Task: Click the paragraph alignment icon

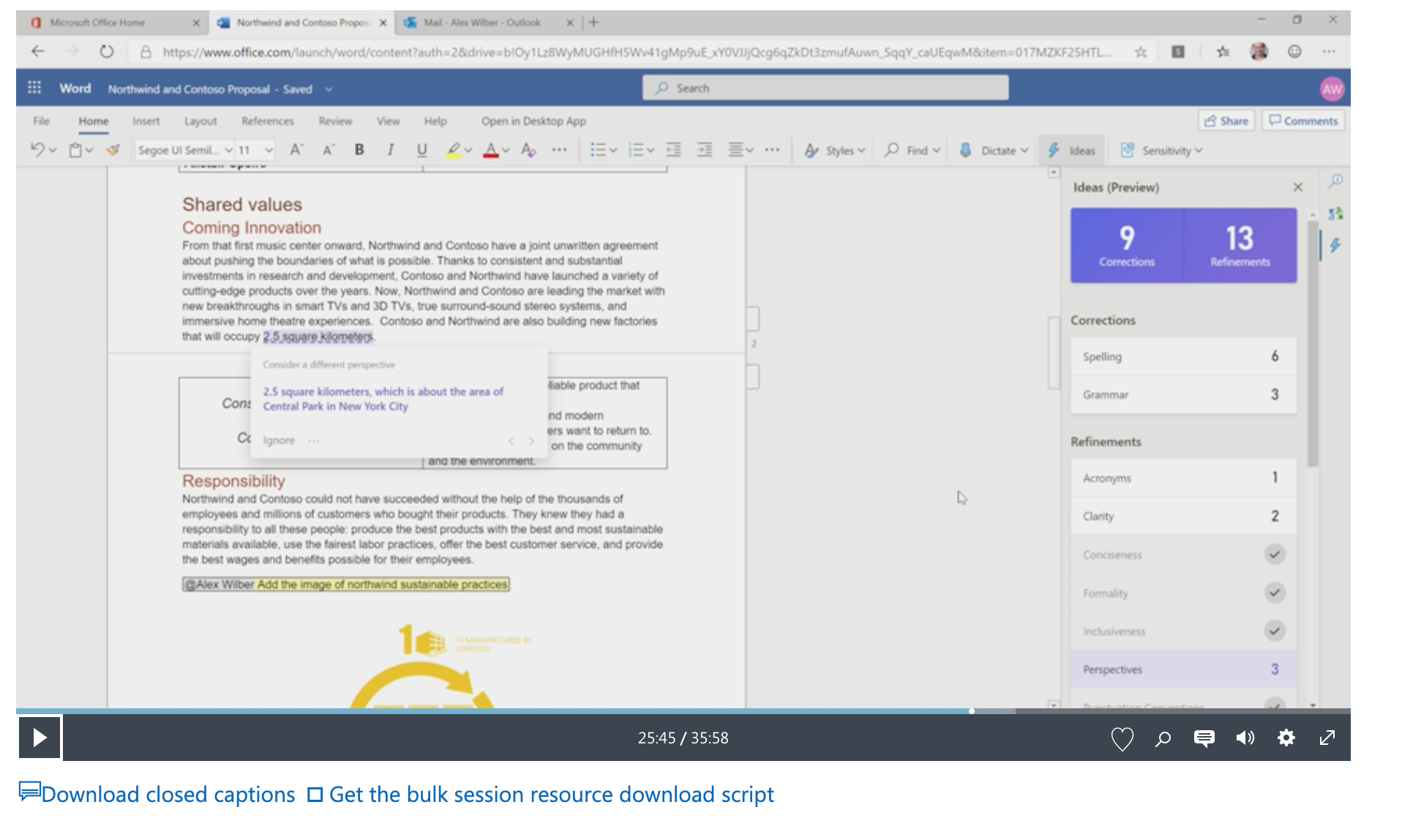Action: tap(736, 150)
